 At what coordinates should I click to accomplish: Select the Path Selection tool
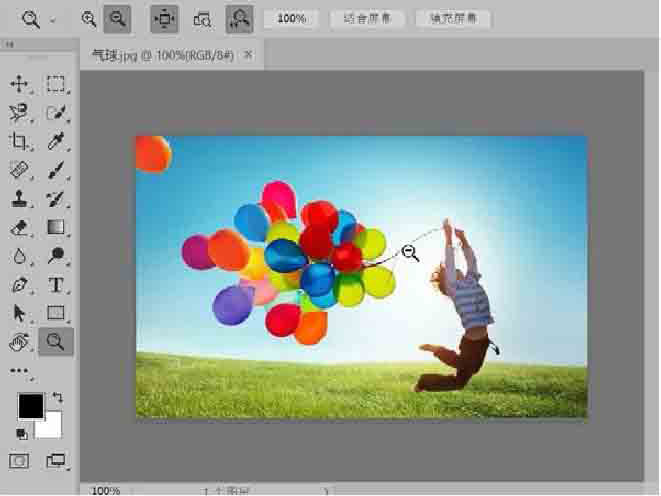click(x=19, y=313)
